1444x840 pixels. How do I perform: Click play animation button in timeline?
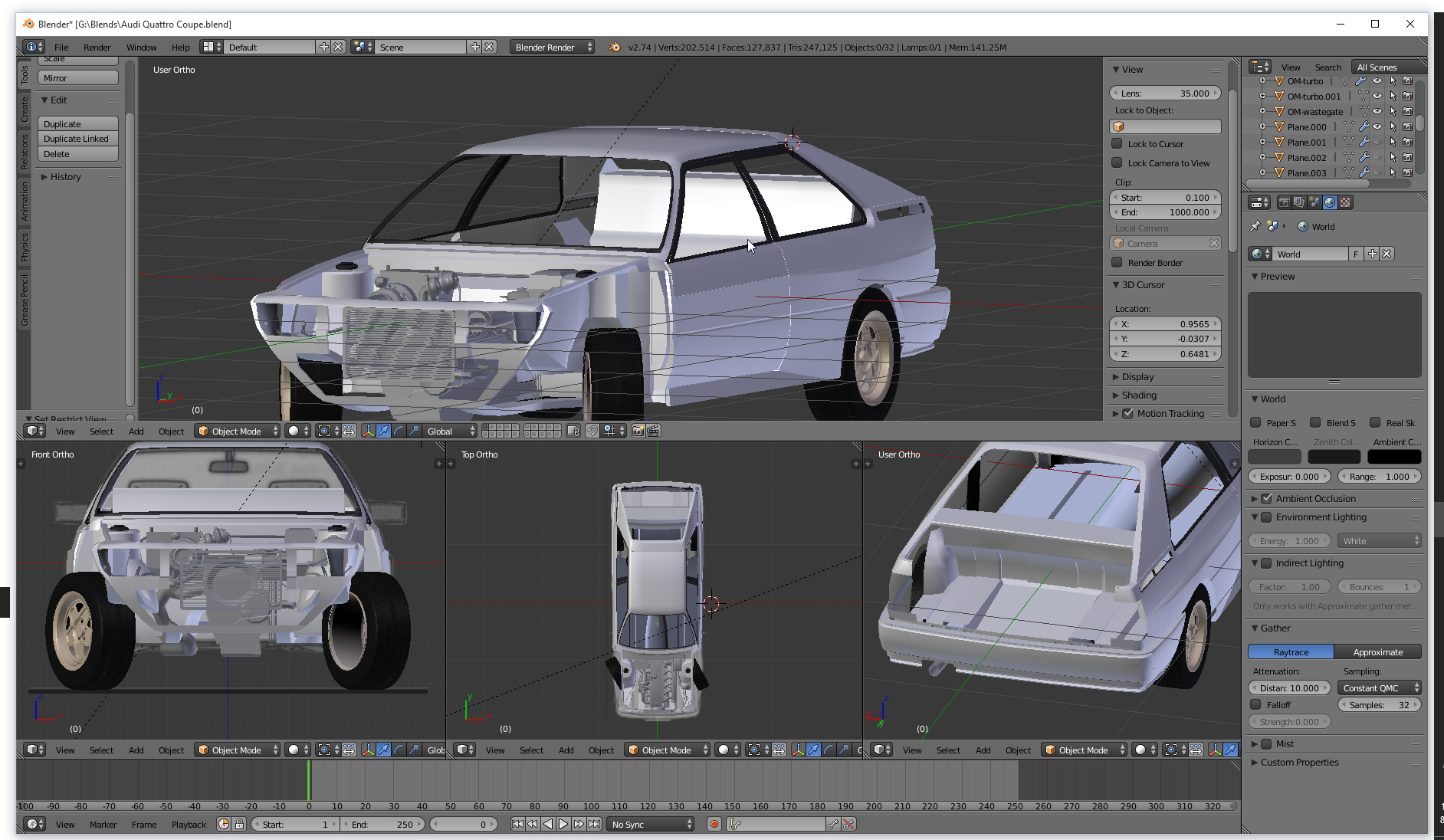[563, 824]
